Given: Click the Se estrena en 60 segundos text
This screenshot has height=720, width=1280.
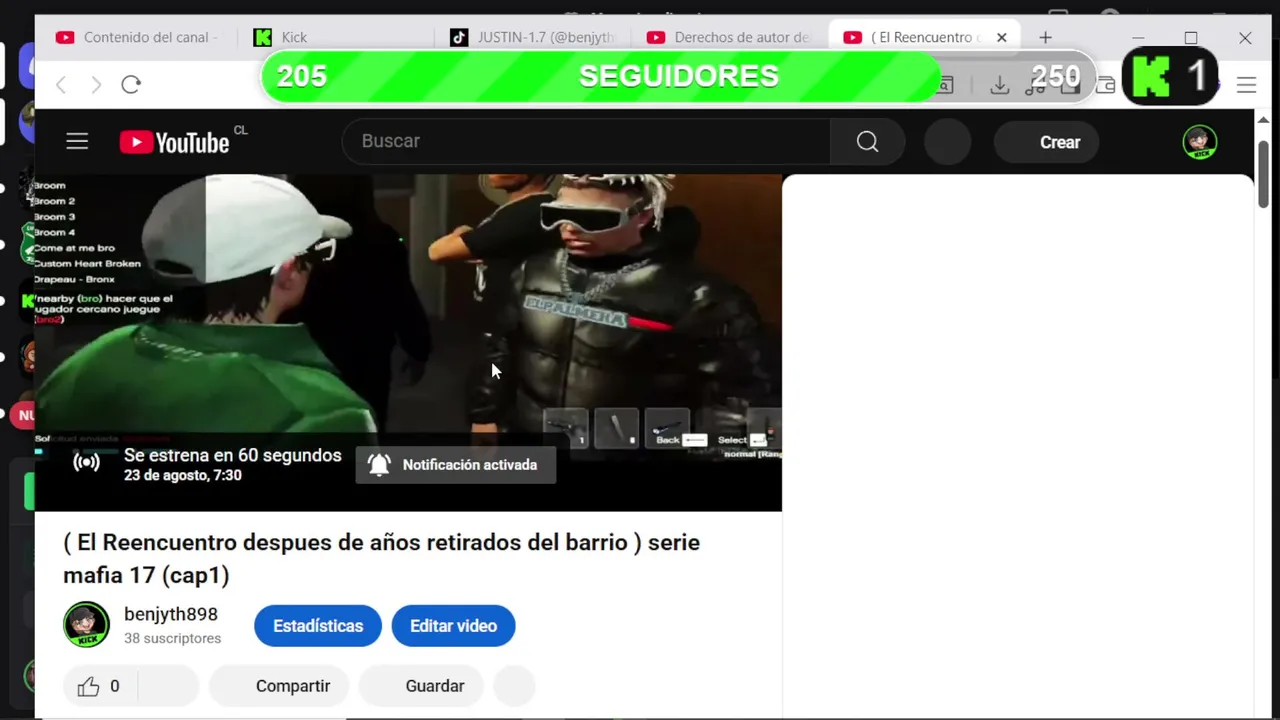Looking at the screenshot, I should pyautogui.click(x=233, y=455).
